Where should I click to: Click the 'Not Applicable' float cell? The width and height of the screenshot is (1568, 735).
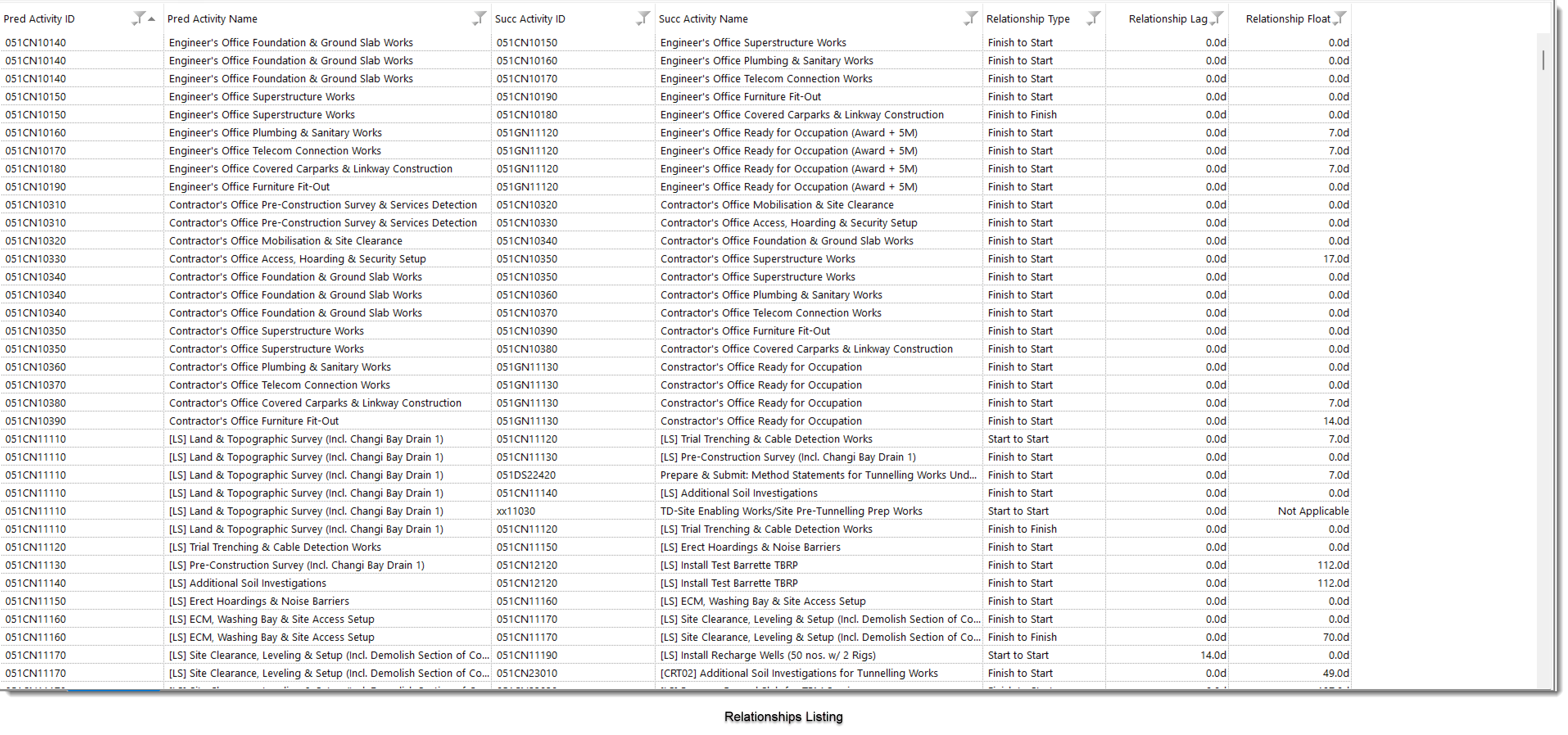1313,511
